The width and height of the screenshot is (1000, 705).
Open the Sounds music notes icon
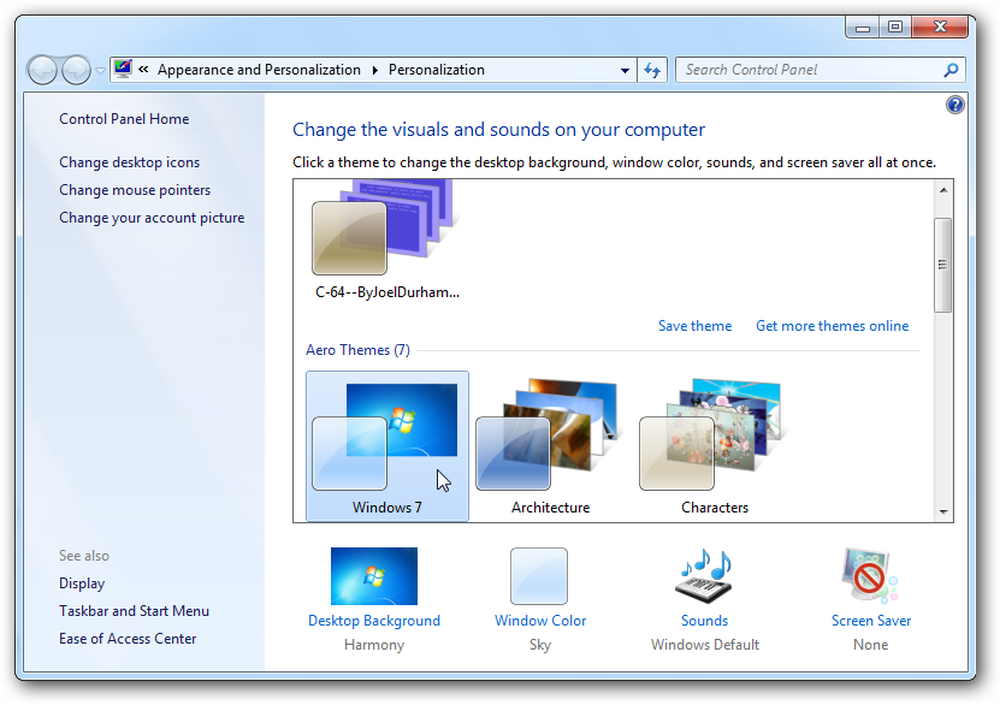coord(704,575)
